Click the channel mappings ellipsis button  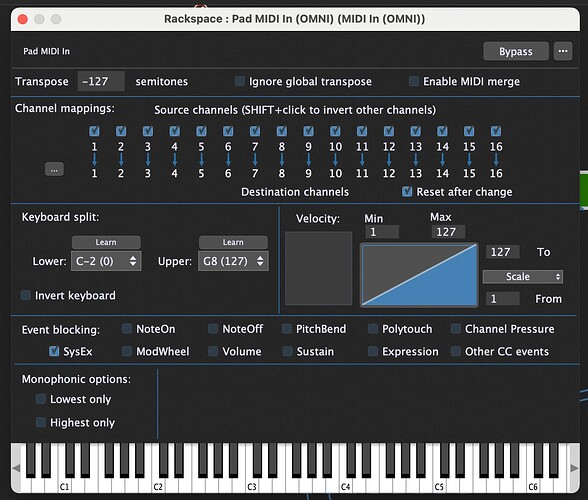54,170
